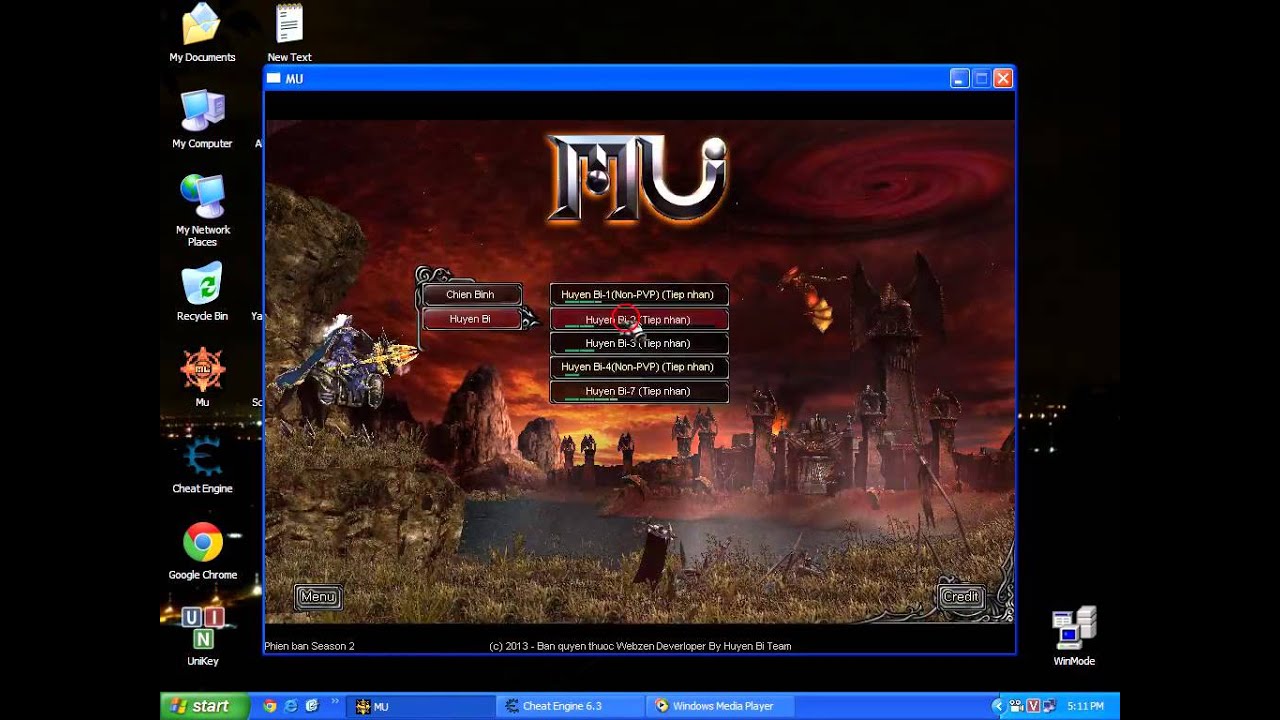This screenshot has height=720, width=1280.
Task: Choose server Huyen Bi-7 (Tiep nhan)
Action: coord(639,391)
